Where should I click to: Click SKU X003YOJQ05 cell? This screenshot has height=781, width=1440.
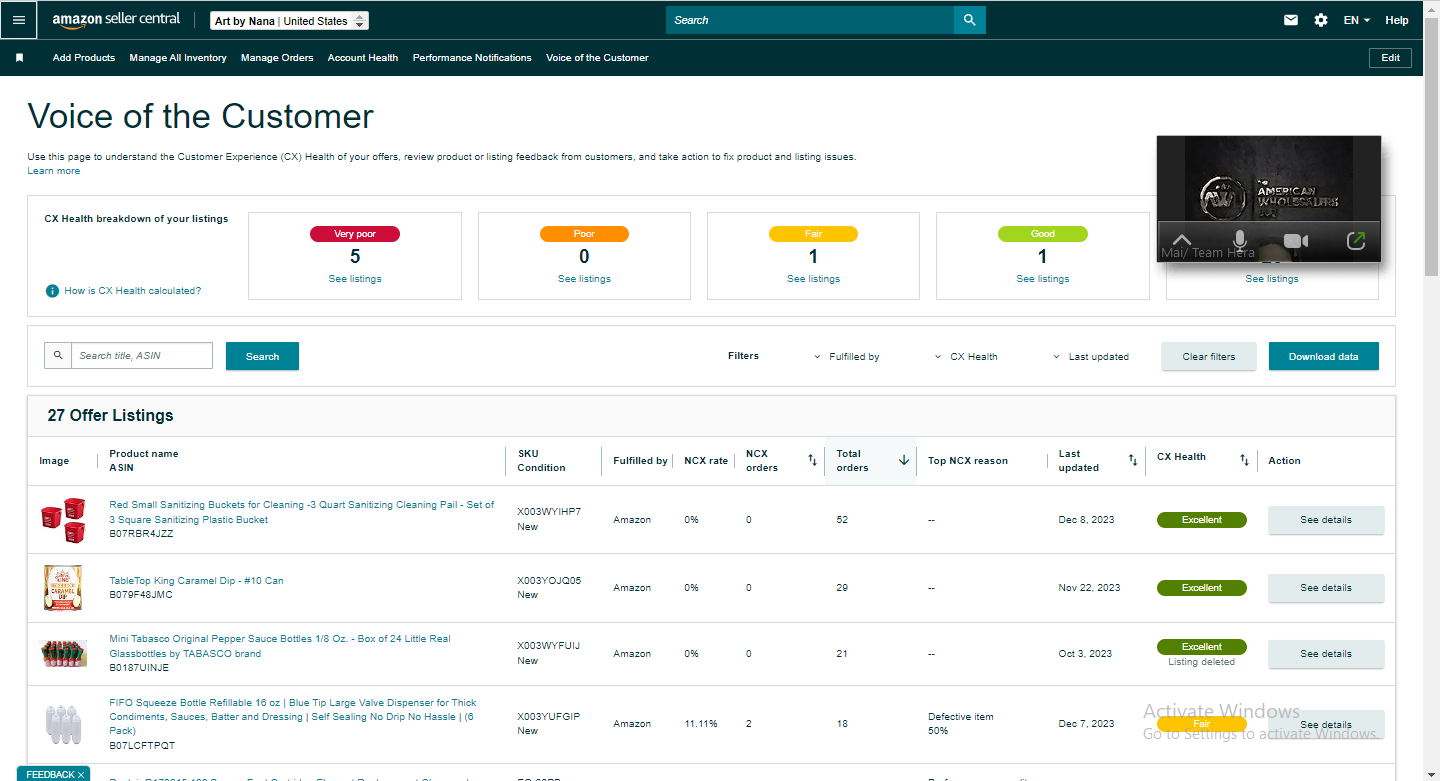[549, 580]
